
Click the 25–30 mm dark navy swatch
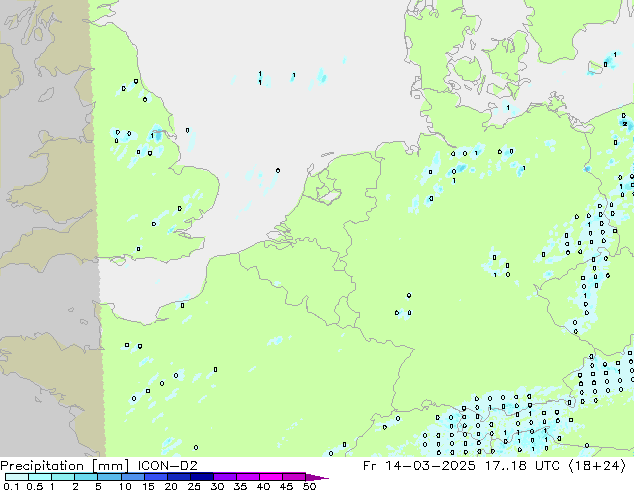tap(201, 477)
